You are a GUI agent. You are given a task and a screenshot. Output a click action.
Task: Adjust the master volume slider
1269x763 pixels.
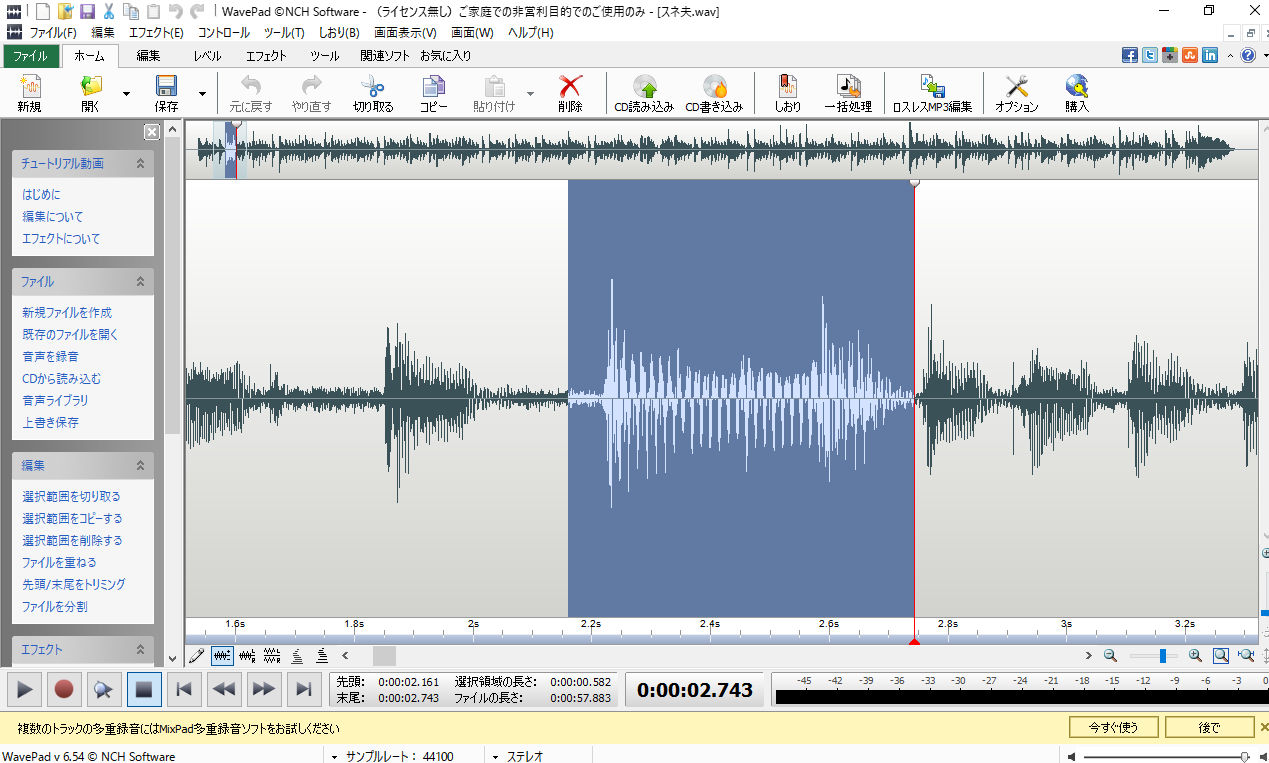tap(1245, 756)
